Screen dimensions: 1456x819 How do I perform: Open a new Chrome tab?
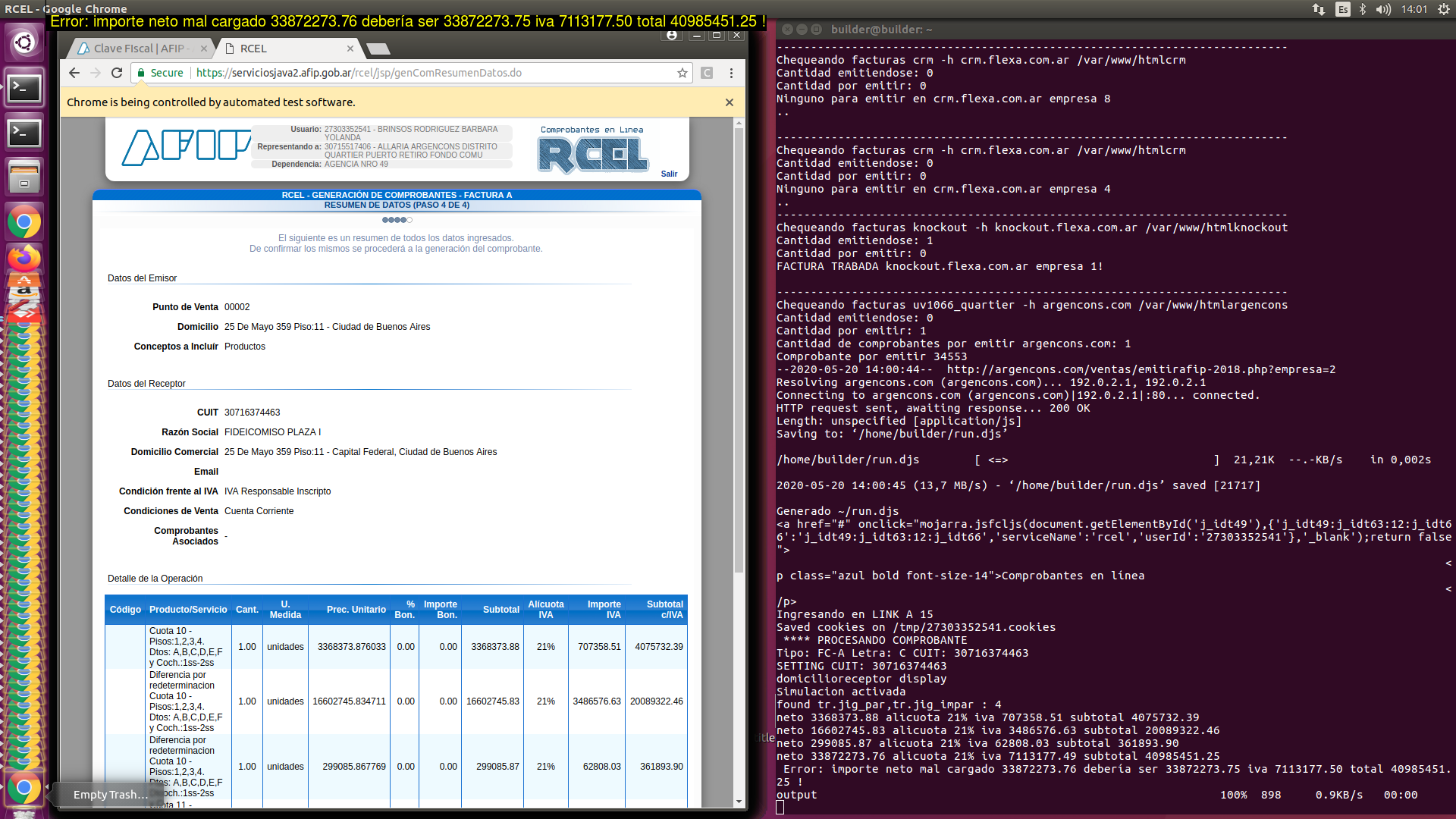pyautogui.click(x=378, y=49)
